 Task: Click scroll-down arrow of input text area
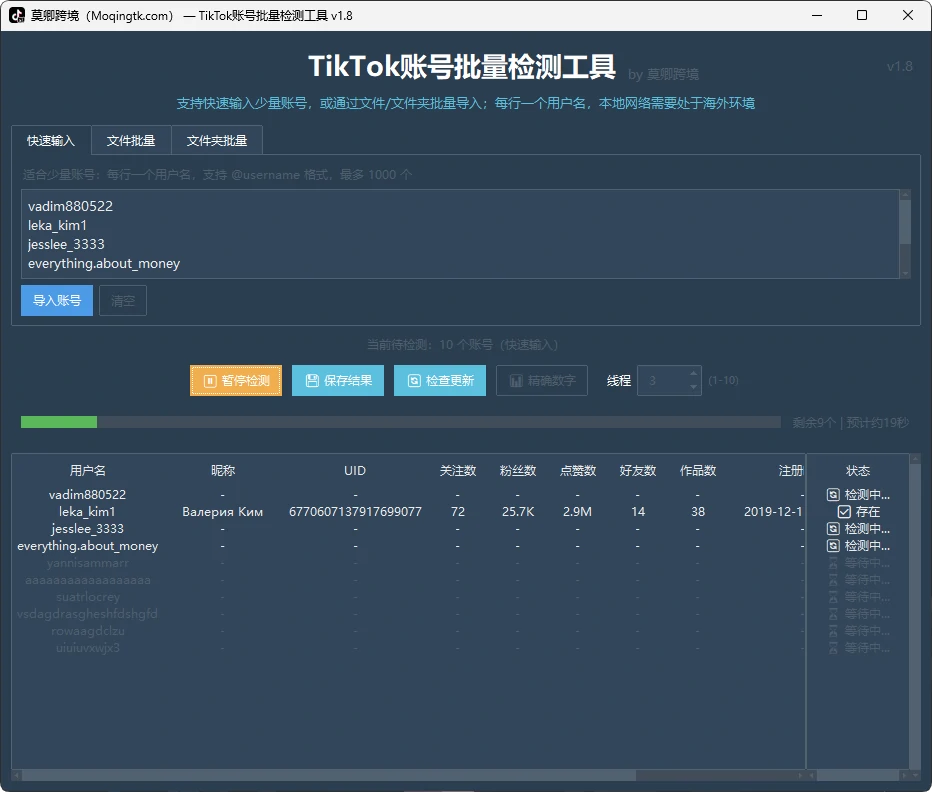tap(905, 274)
